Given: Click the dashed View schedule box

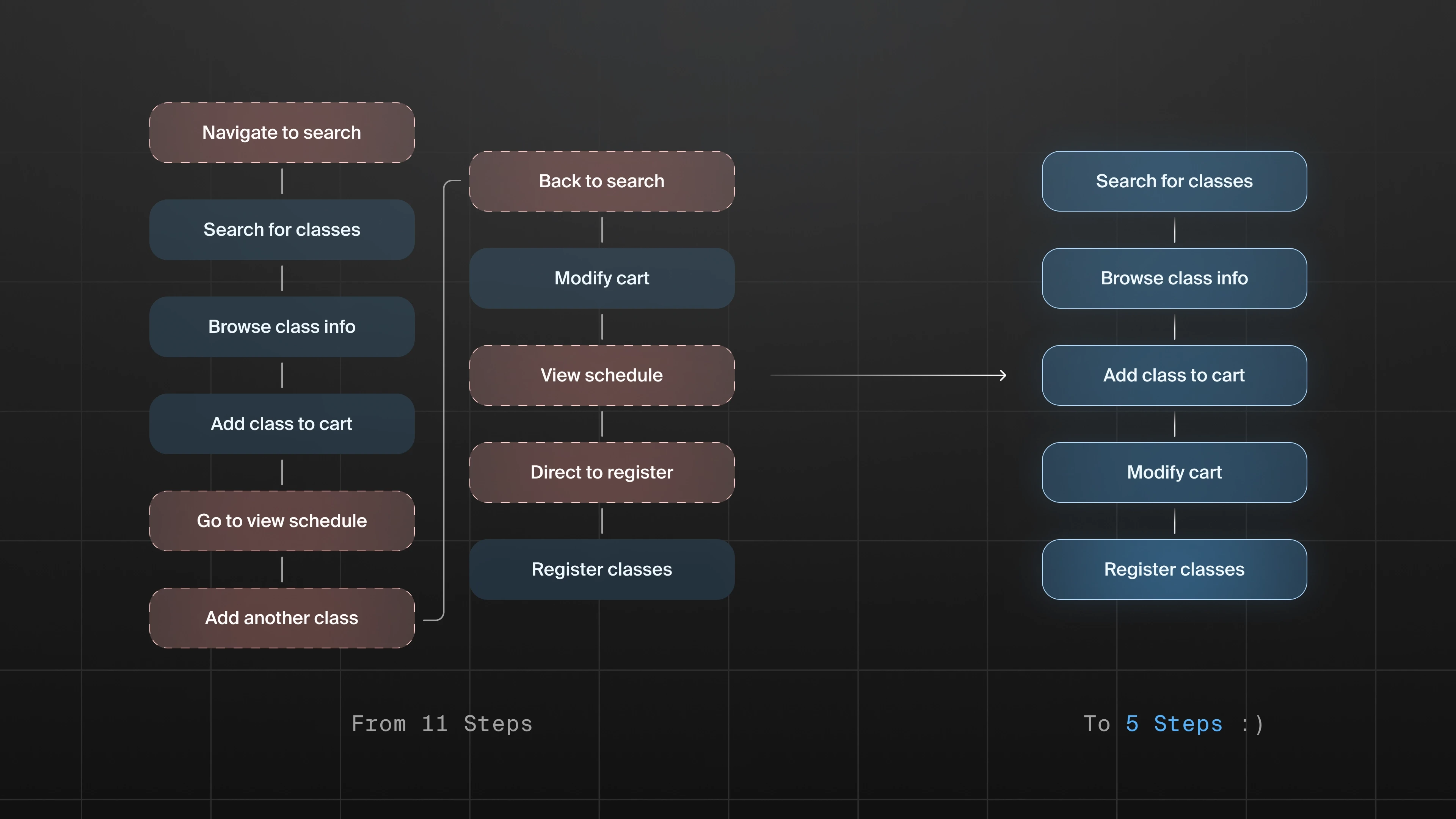Looking at the screenshot, I should 601,375.
